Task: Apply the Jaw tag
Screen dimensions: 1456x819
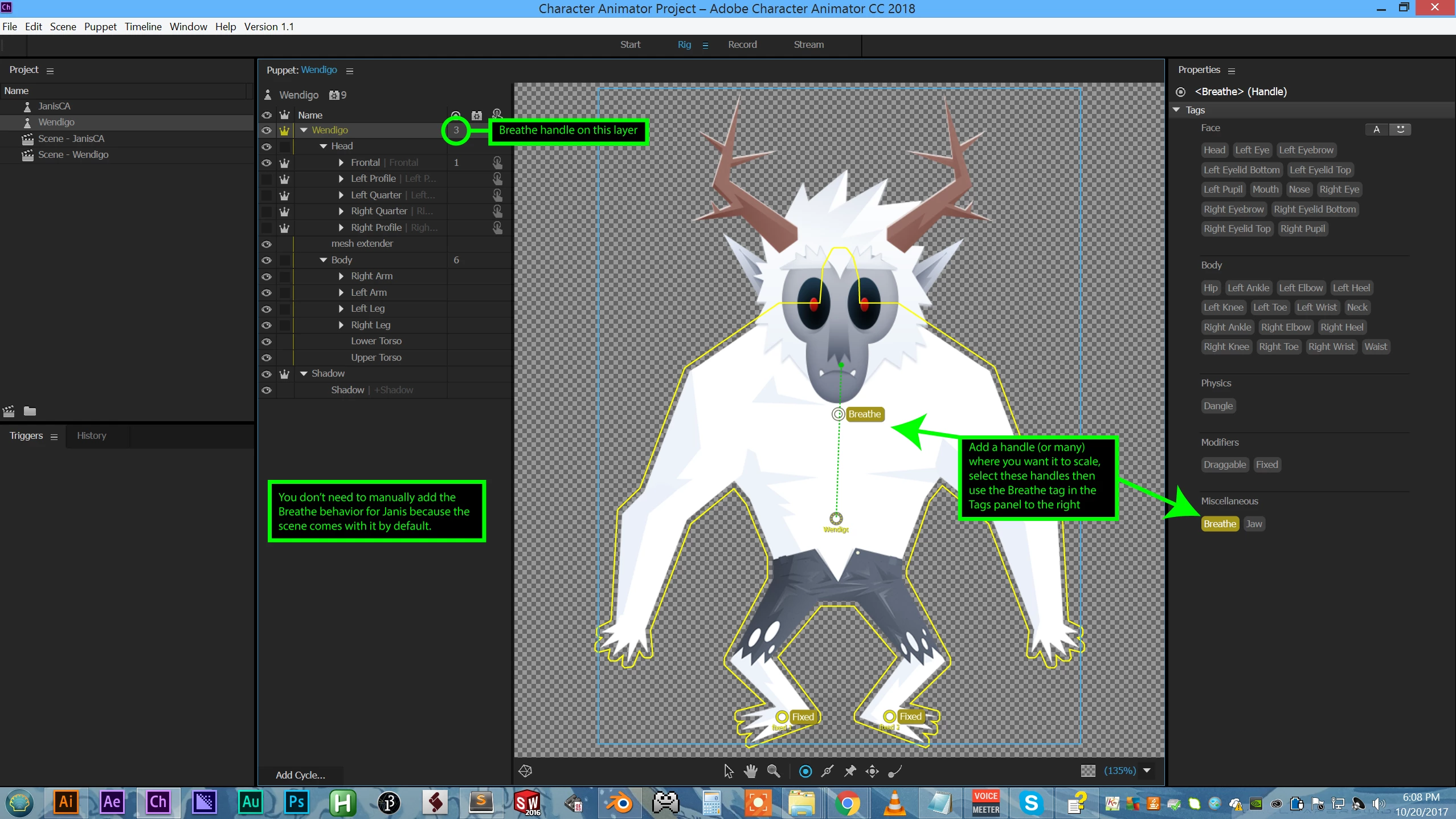Action: pos(1253,524)
